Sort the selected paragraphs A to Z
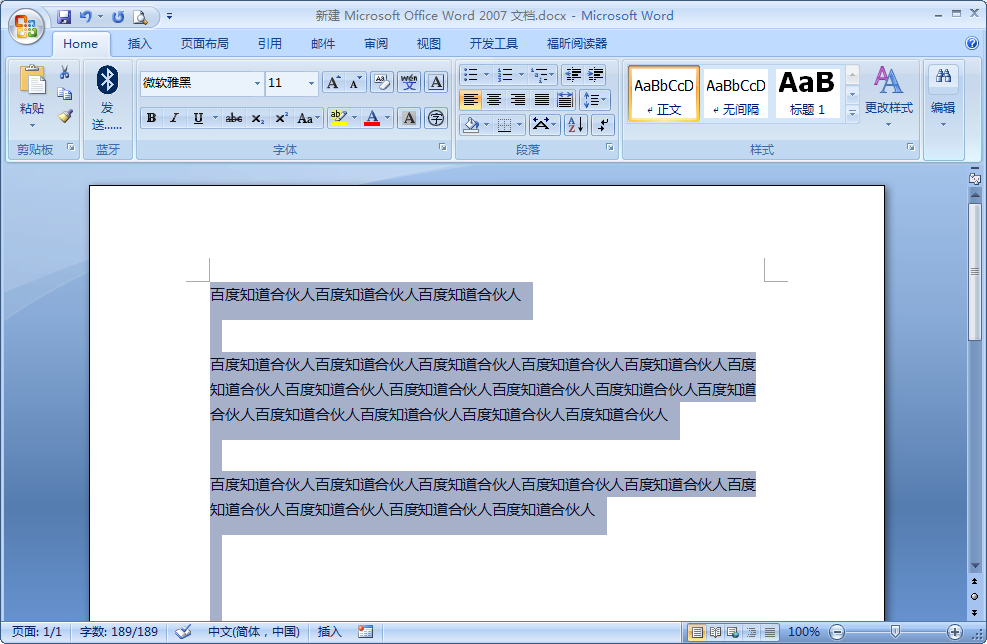 pyautogui.click(x=575, y=125)
